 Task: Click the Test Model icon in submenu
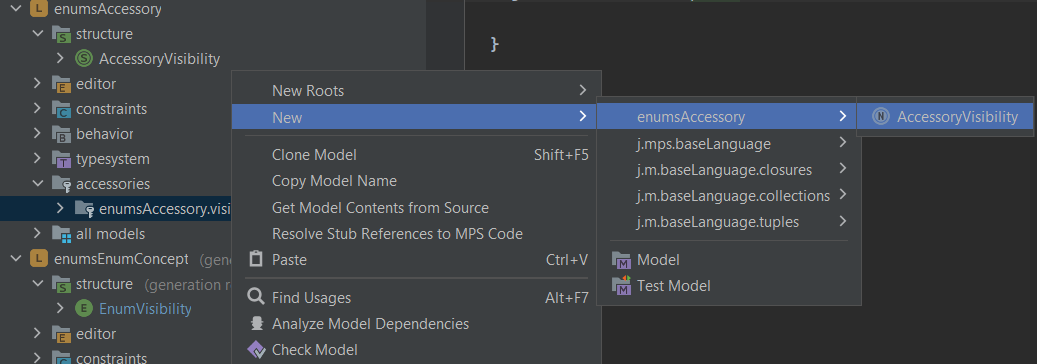pos(622,286)
